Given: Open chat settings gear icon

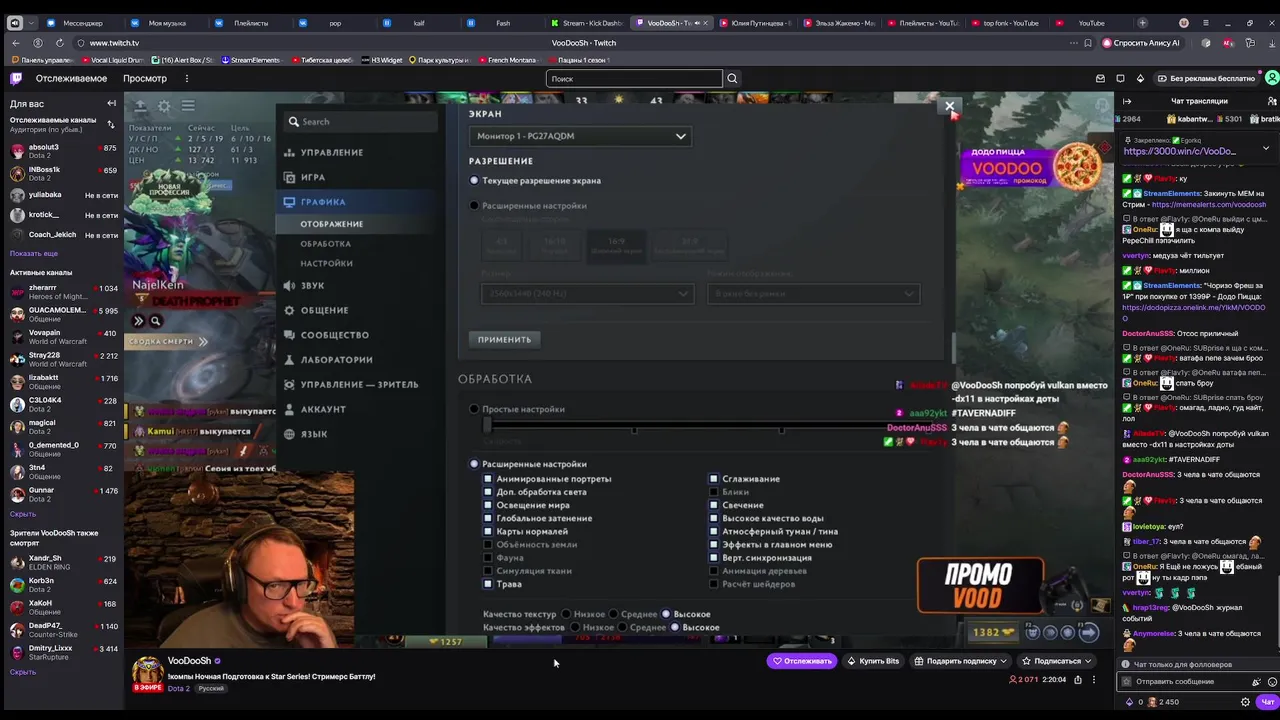Looking at the screenshot, I should click(1245, 702).
